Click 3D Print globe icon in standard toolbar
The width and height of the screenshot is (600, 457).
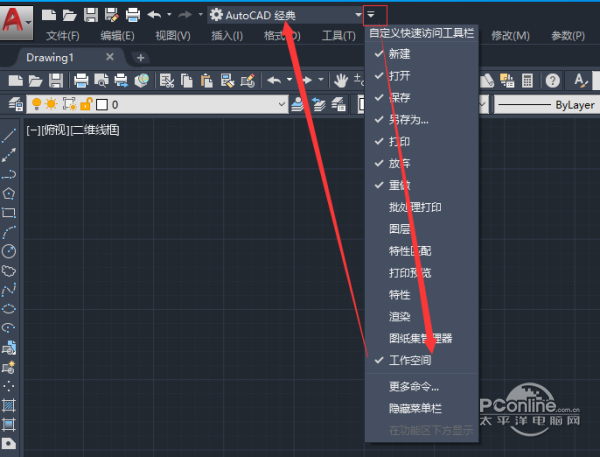click(142, 81)
